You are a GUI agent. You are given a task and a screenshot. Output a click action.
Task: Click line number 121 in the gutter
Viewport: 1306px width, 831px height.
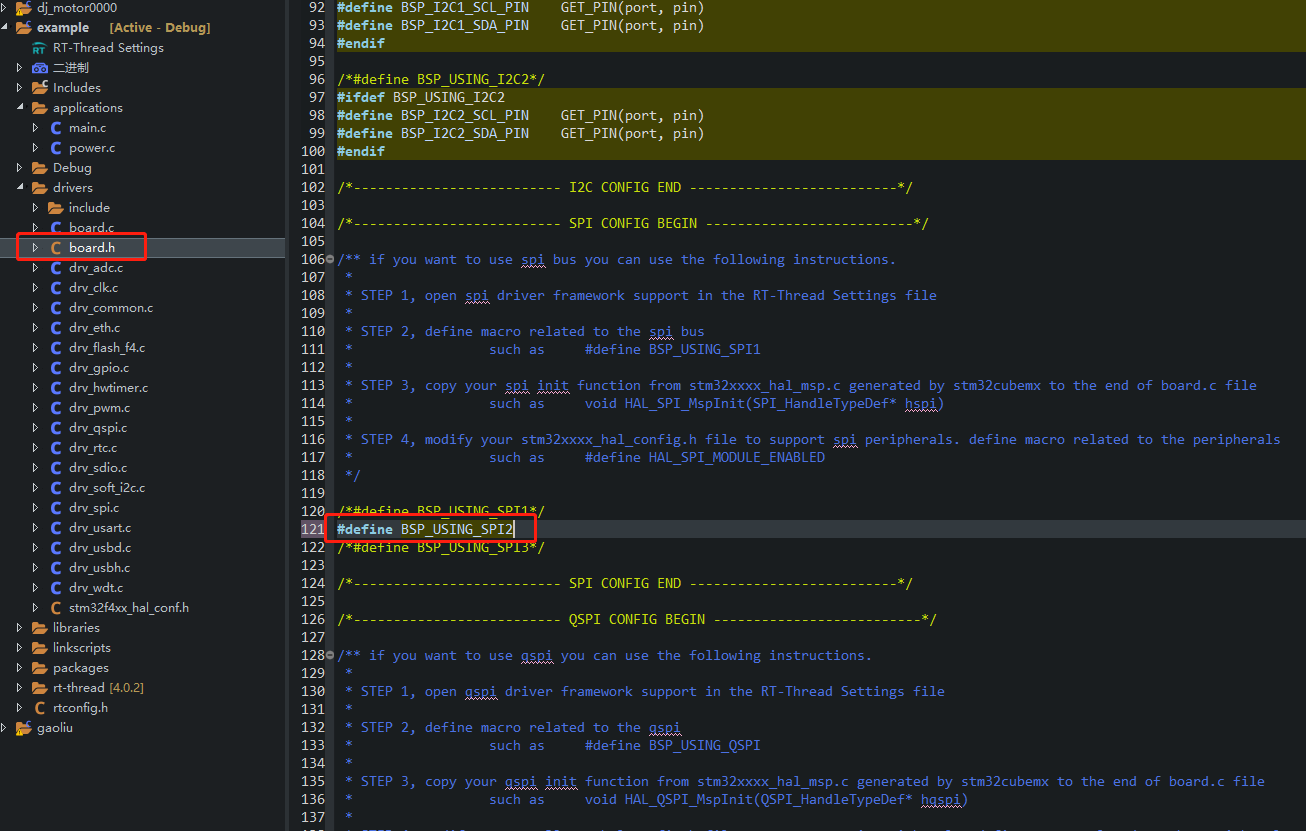point(313,529)
